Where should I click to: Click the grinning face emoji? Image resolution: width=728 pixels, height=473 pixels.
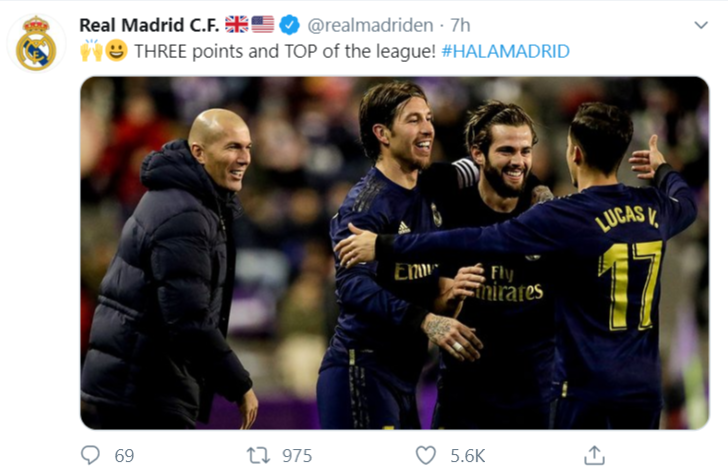117,50
